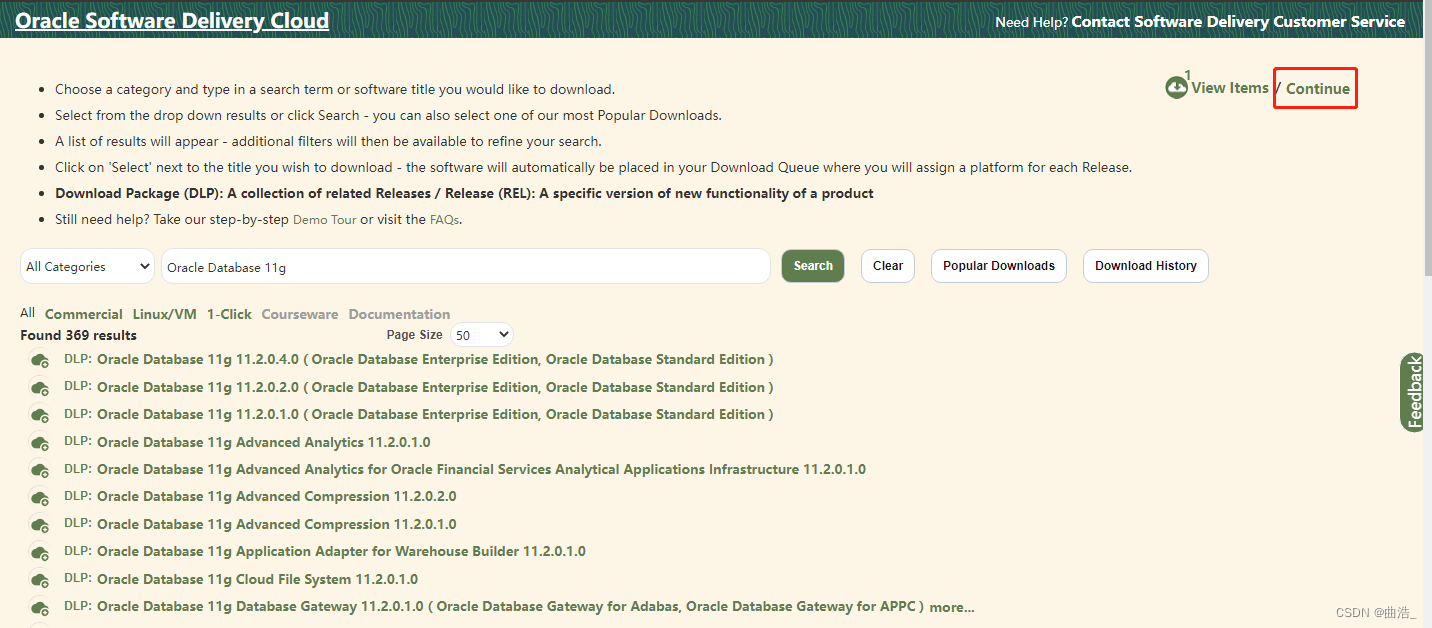The width and height of the screenshot is (1432, 628).
Task: Open Download History
Action: point(1146,266)
